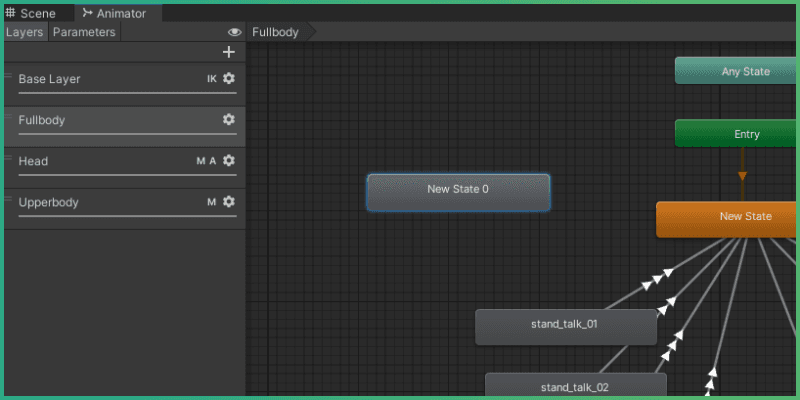This screenshot has height=400, width=800.
Task: Switch to the Parameters tab
Action: click(x=84, y=32)
